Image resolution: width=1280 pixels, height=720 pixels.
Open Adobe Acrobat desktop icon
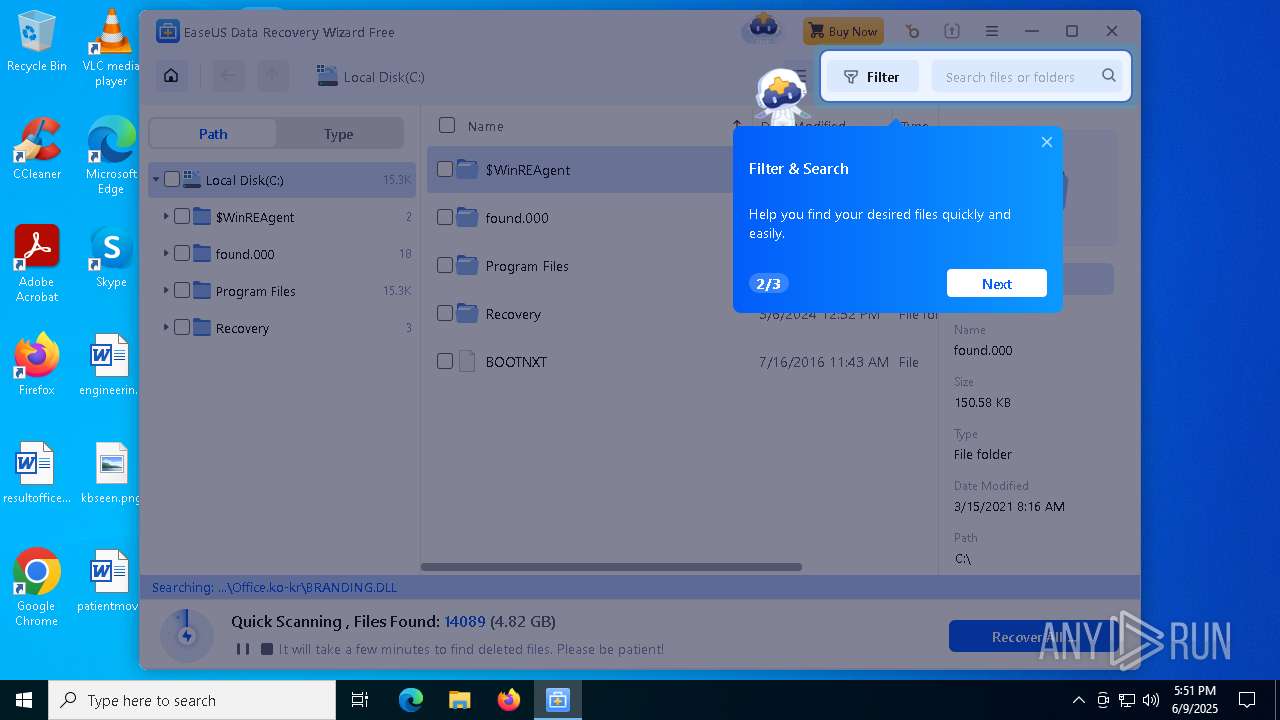point(37,264)
